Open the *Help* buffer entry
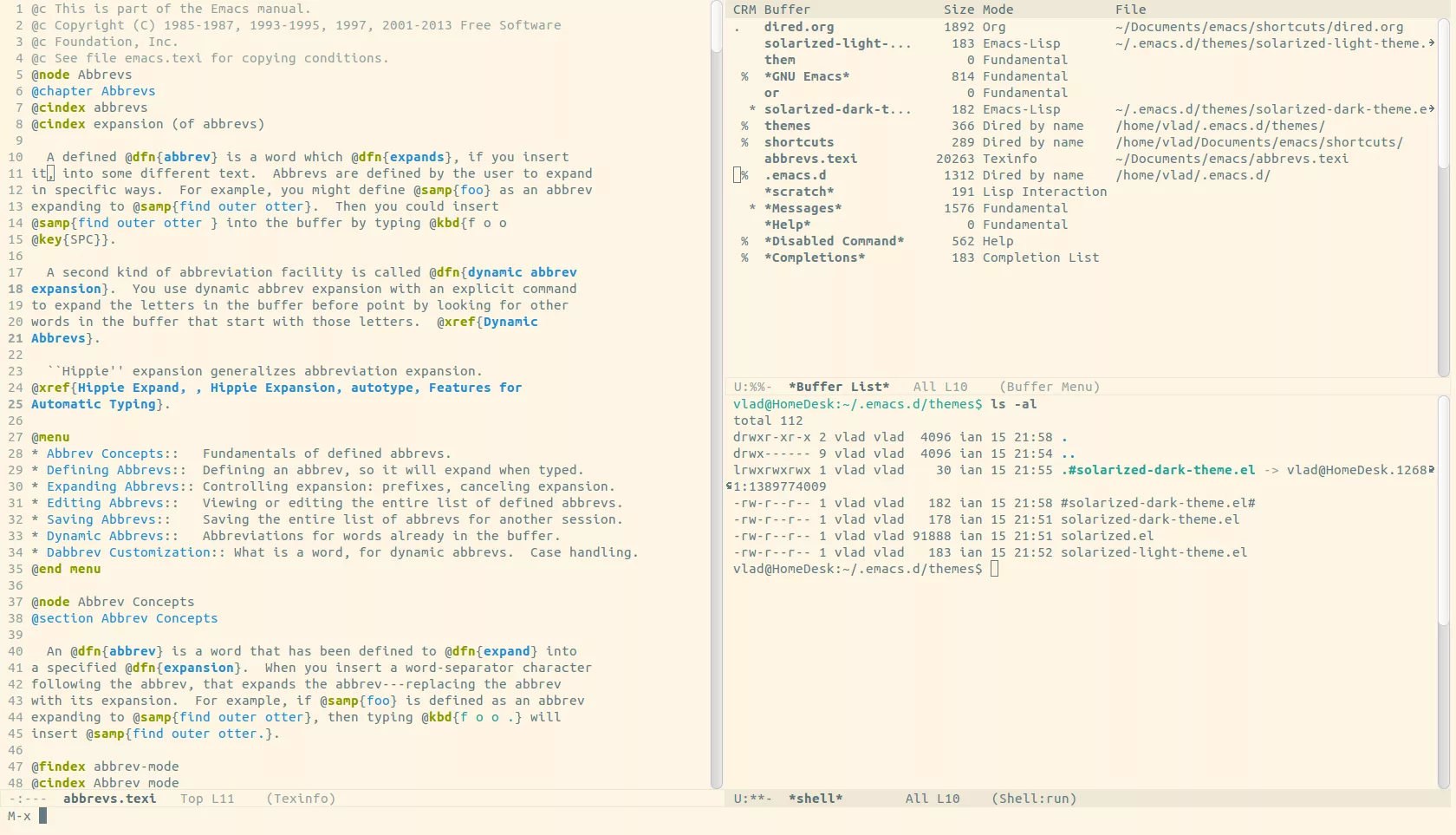This screenshot has height=835, width=1456. (787, 225)
